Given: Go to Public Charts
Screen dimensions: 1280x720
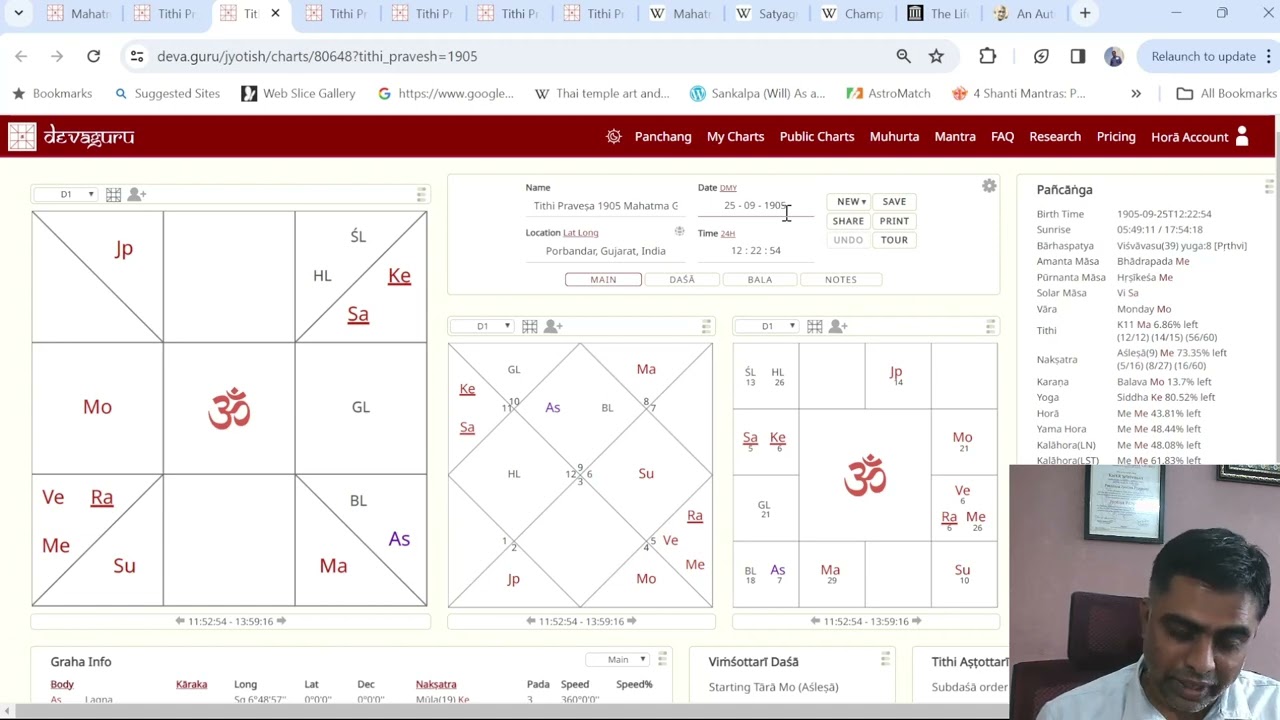Looking at the screenshot, I should tap(817, 137).
